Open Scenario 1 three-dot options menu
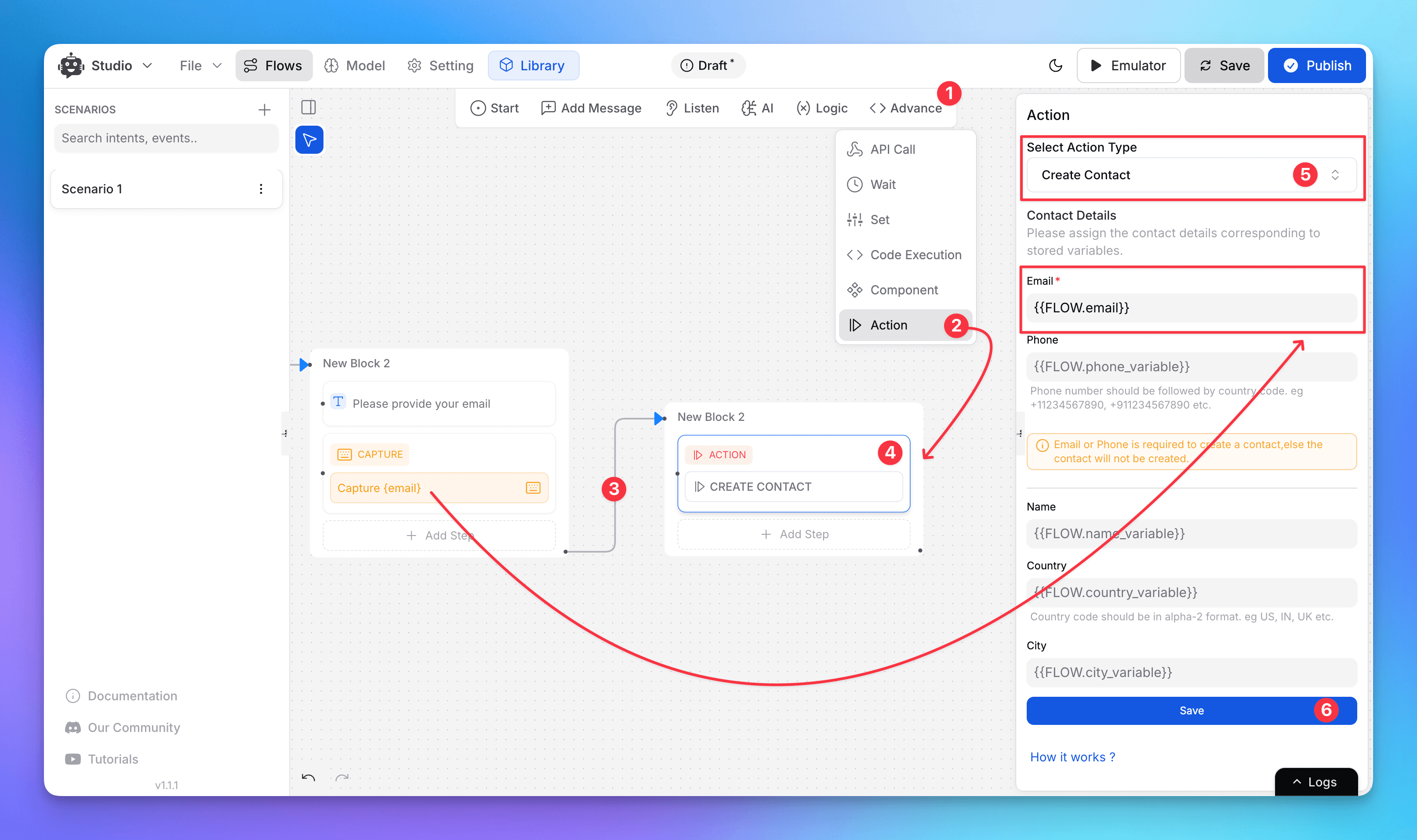 (x=261, y=189)
